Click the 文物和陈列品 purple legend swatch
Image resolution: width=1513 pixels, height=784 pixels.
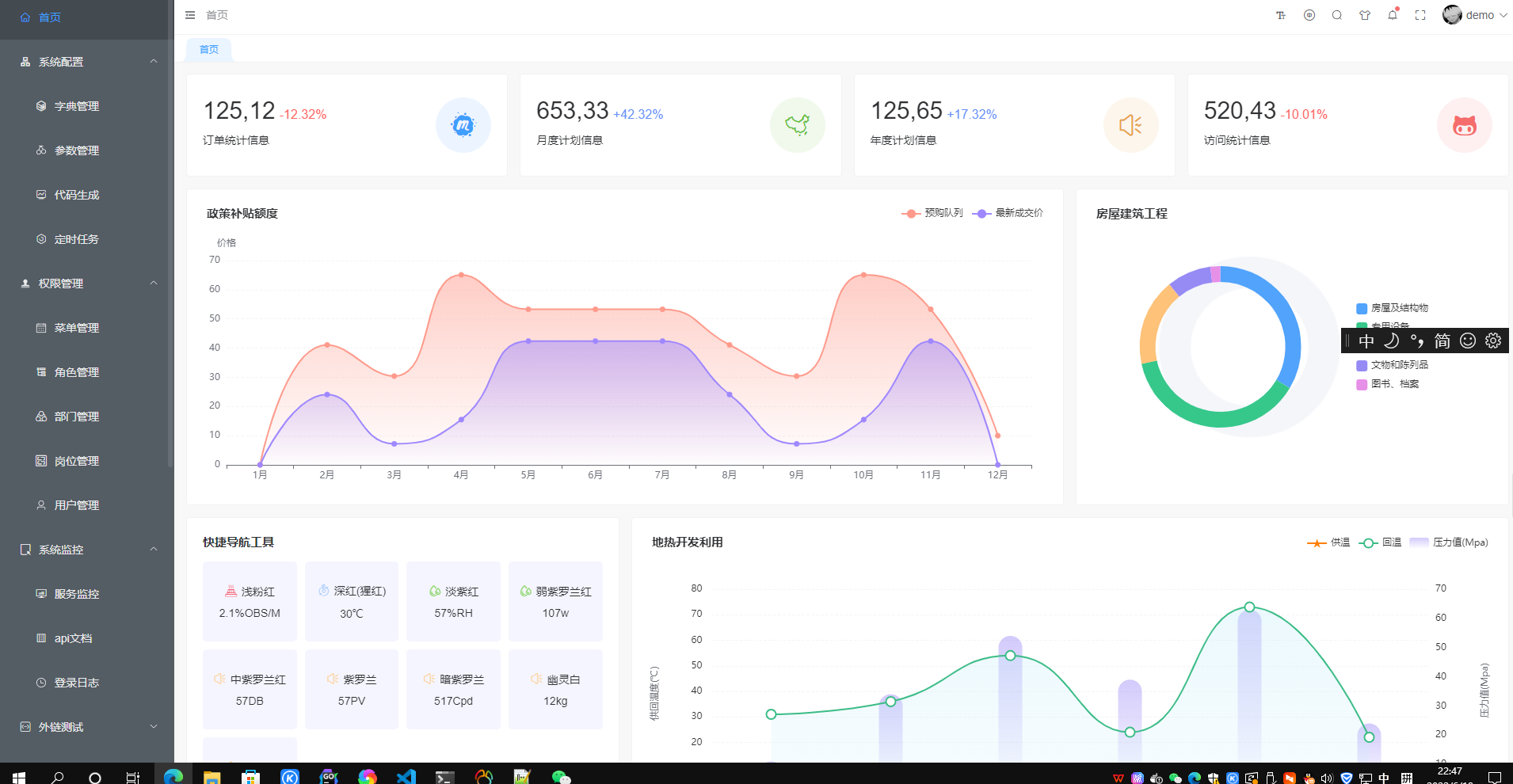[1362, 365]
